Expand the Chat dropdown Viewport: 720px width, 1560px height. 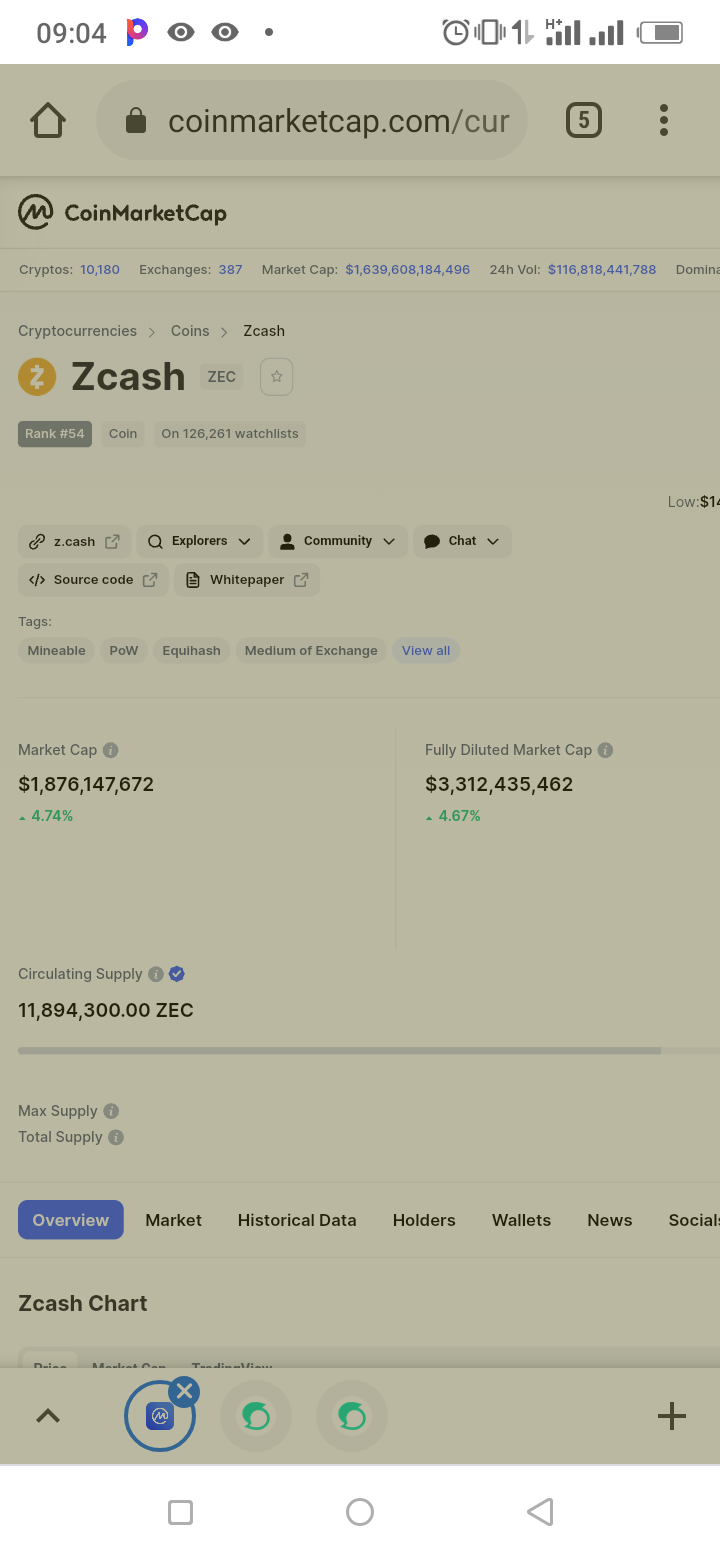462,541
